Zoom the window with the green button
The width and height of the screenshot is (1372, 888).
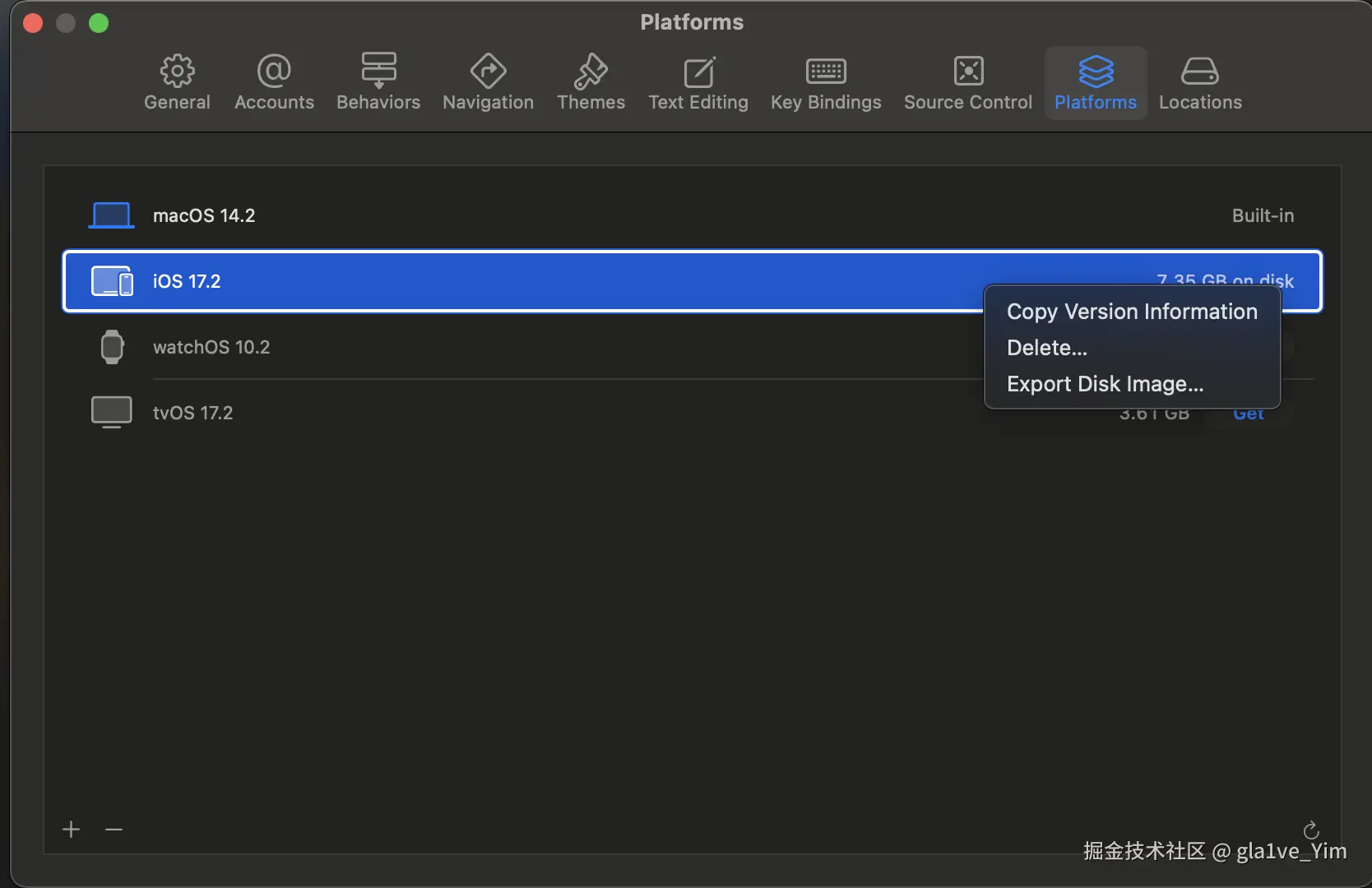(x=99, y=23)
